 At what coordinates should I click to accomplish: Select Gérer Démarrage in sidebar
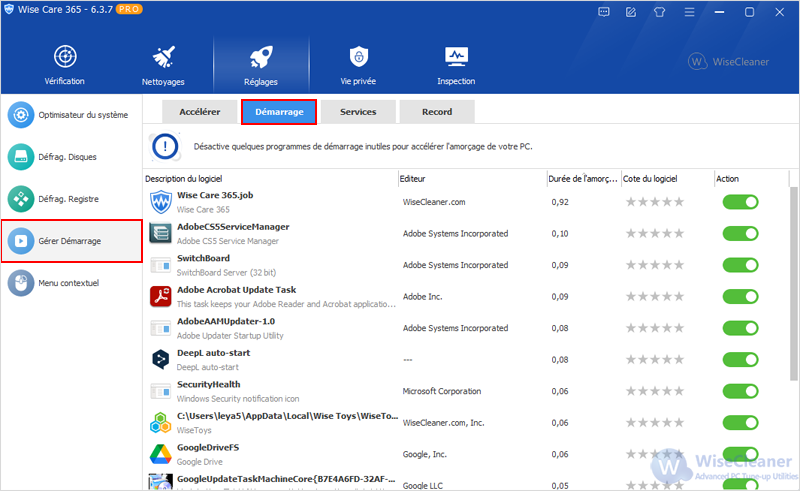click(71, 241)
